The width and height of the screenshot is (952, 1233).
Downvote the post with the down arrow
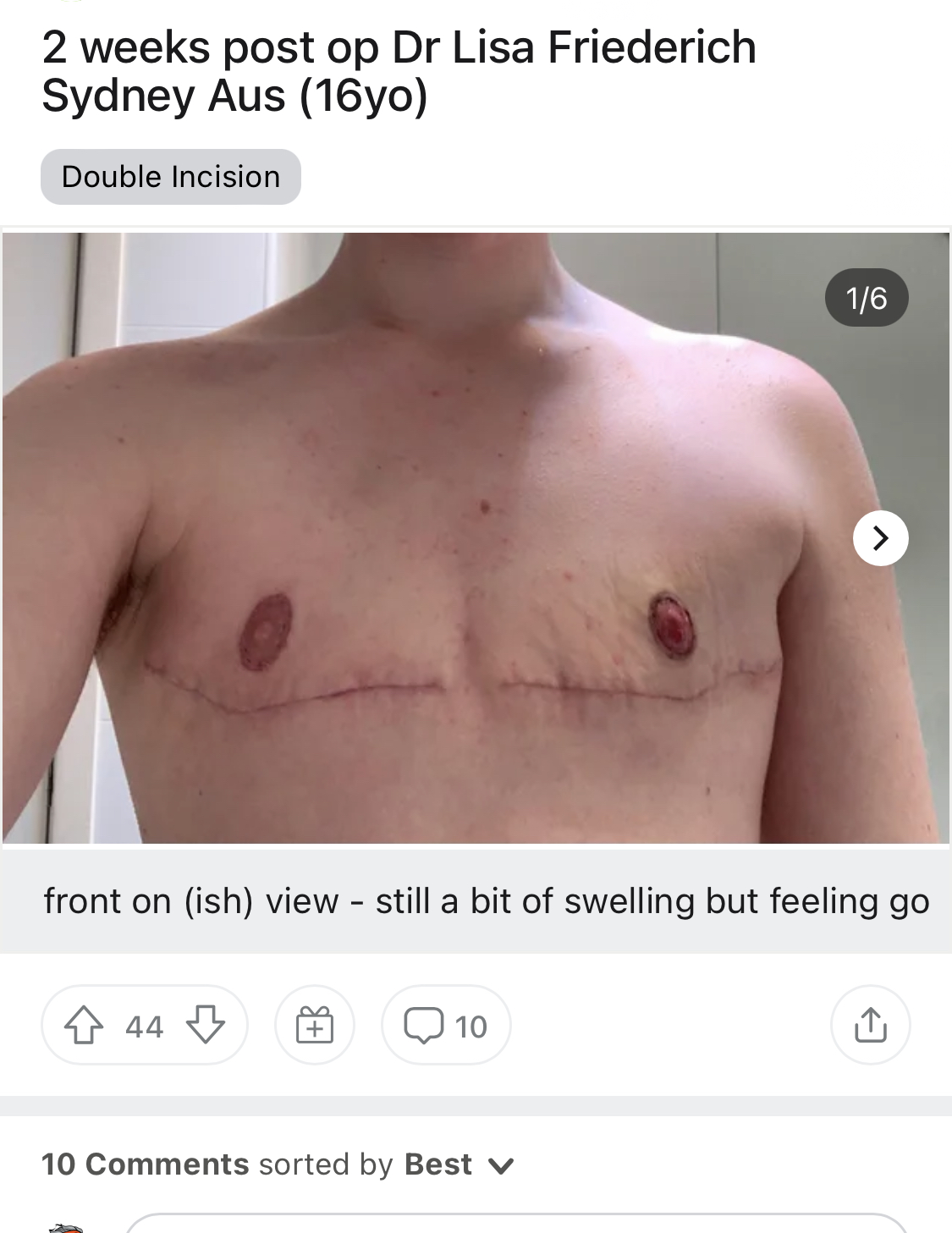(206, 1025)
